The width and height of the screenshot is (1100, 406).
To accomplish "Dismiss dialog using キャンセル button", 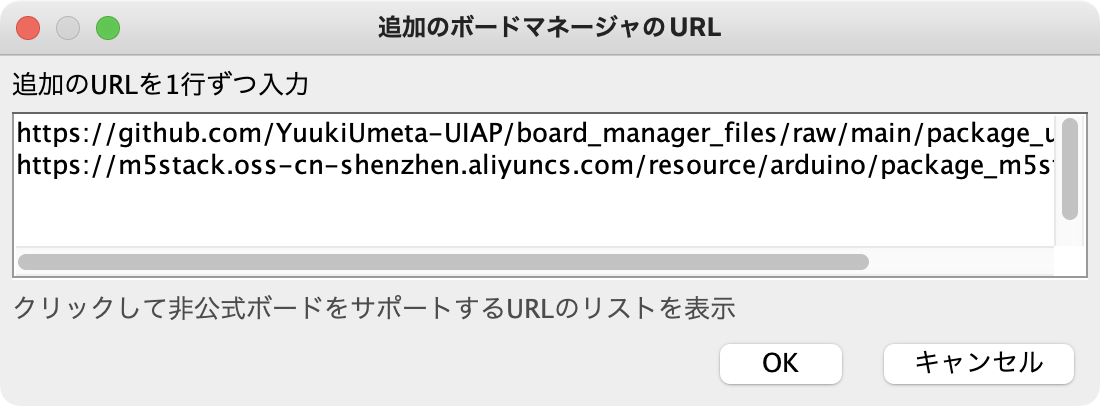I will tap(978, 363).
